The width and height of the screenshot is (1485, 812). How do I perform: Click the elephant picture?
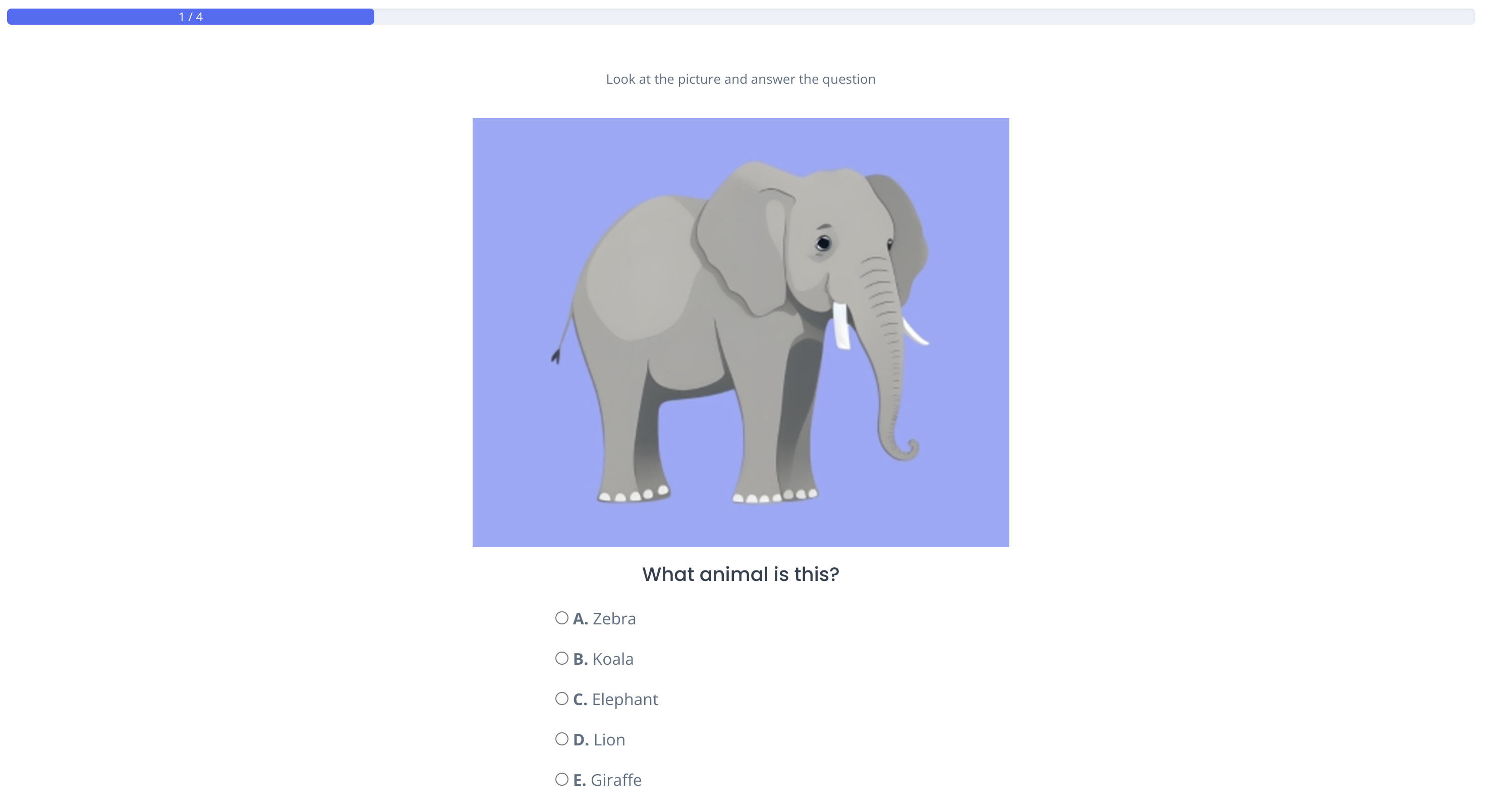(x=741, y=332)
